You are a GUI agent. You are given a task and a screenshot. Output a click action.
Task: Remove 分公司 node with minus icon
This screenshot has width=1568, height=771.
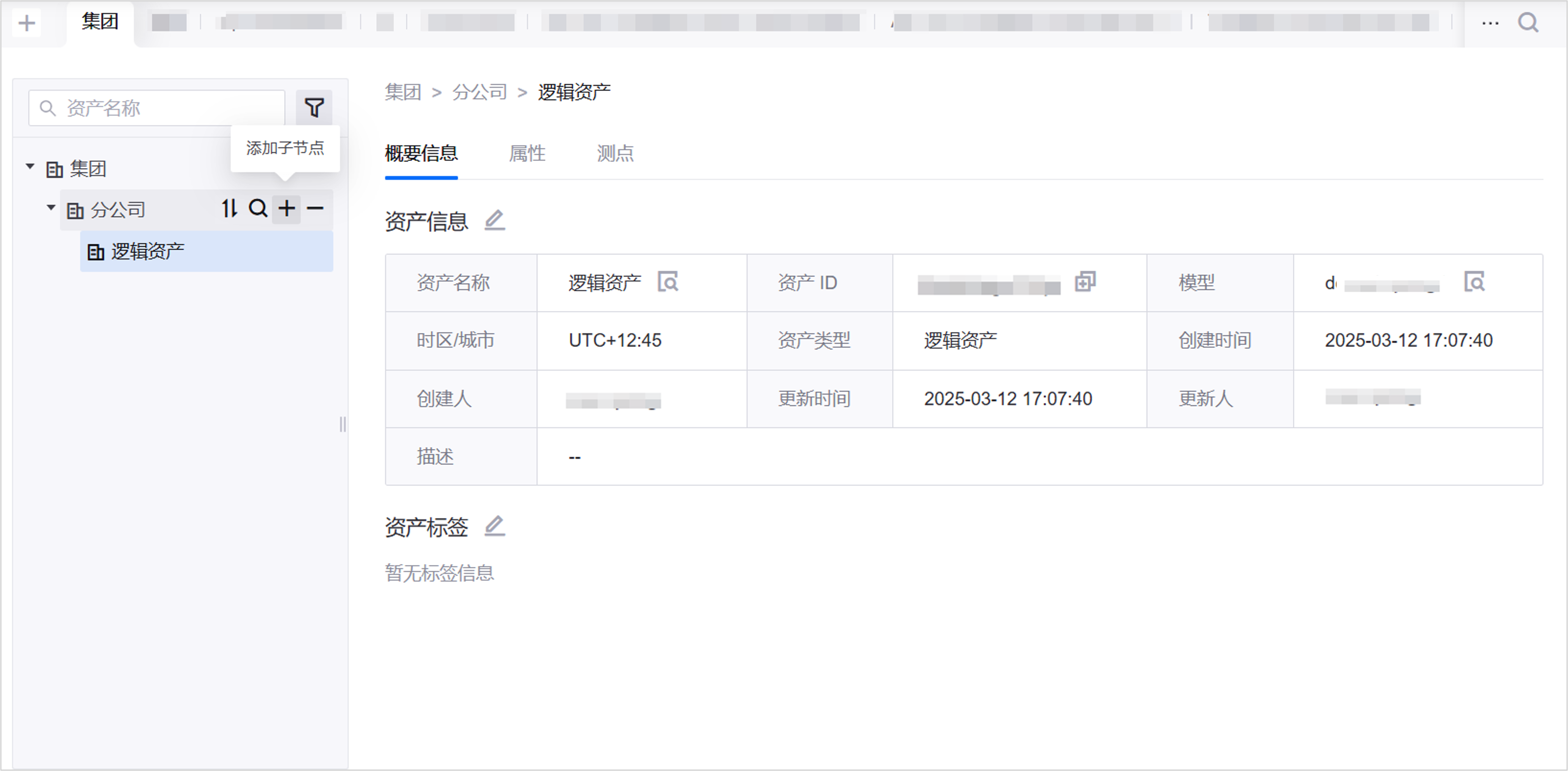click(x=315, y=209)
